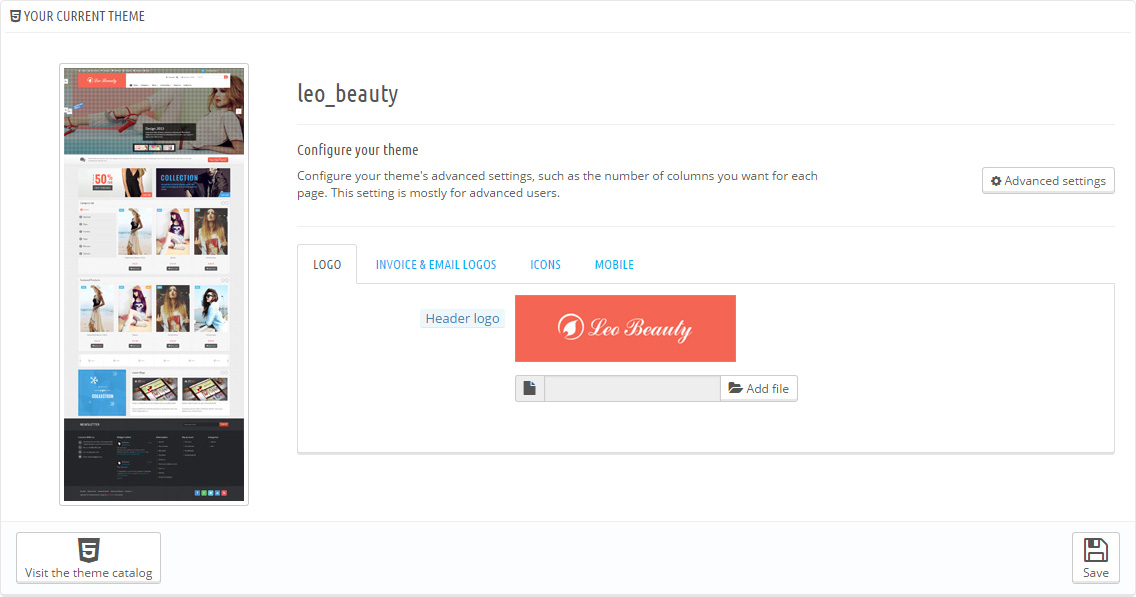The image size is (1136, 597).
Task: Go to the Mobile tab
Action: click(x=614, y=265)
